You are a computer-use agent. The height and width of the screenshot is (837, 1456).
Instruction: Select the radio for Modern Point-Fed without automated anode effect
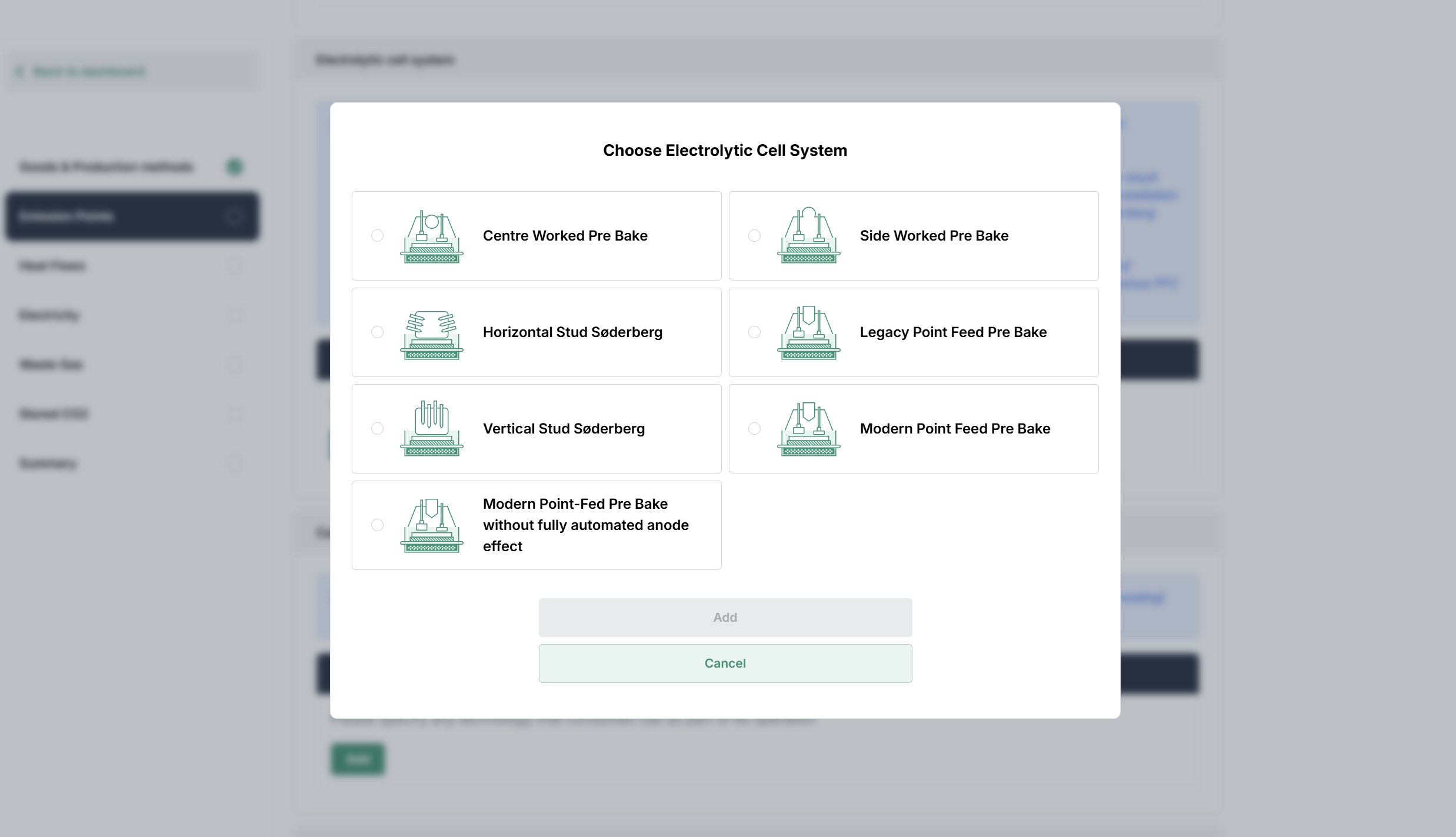378,525
